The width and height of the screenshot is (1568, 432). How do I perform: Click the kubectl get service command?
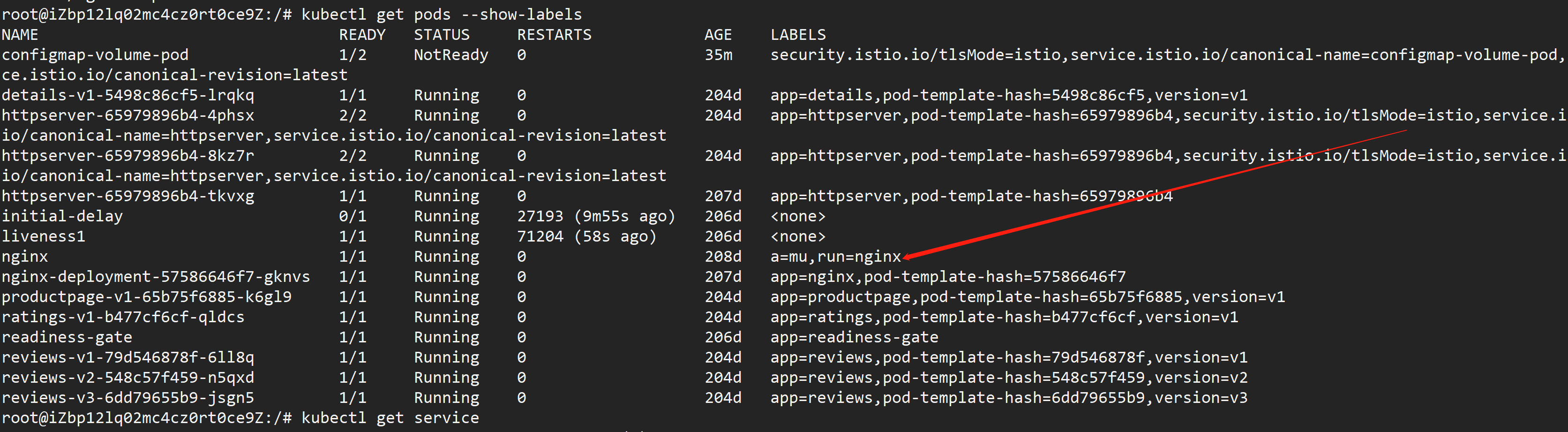tap(390, 417)
